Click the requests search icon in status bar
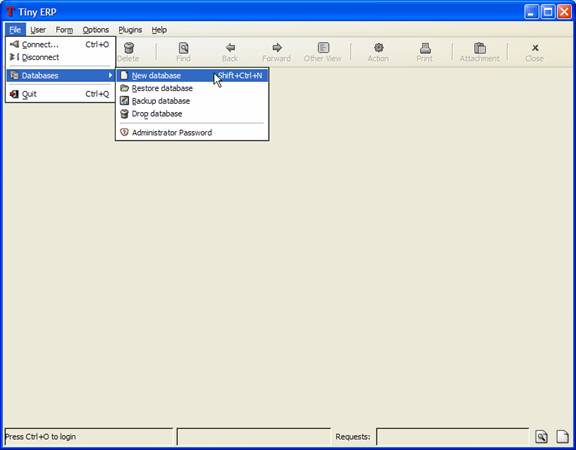The width and height of the screenshot is (576, 450). 541,437
